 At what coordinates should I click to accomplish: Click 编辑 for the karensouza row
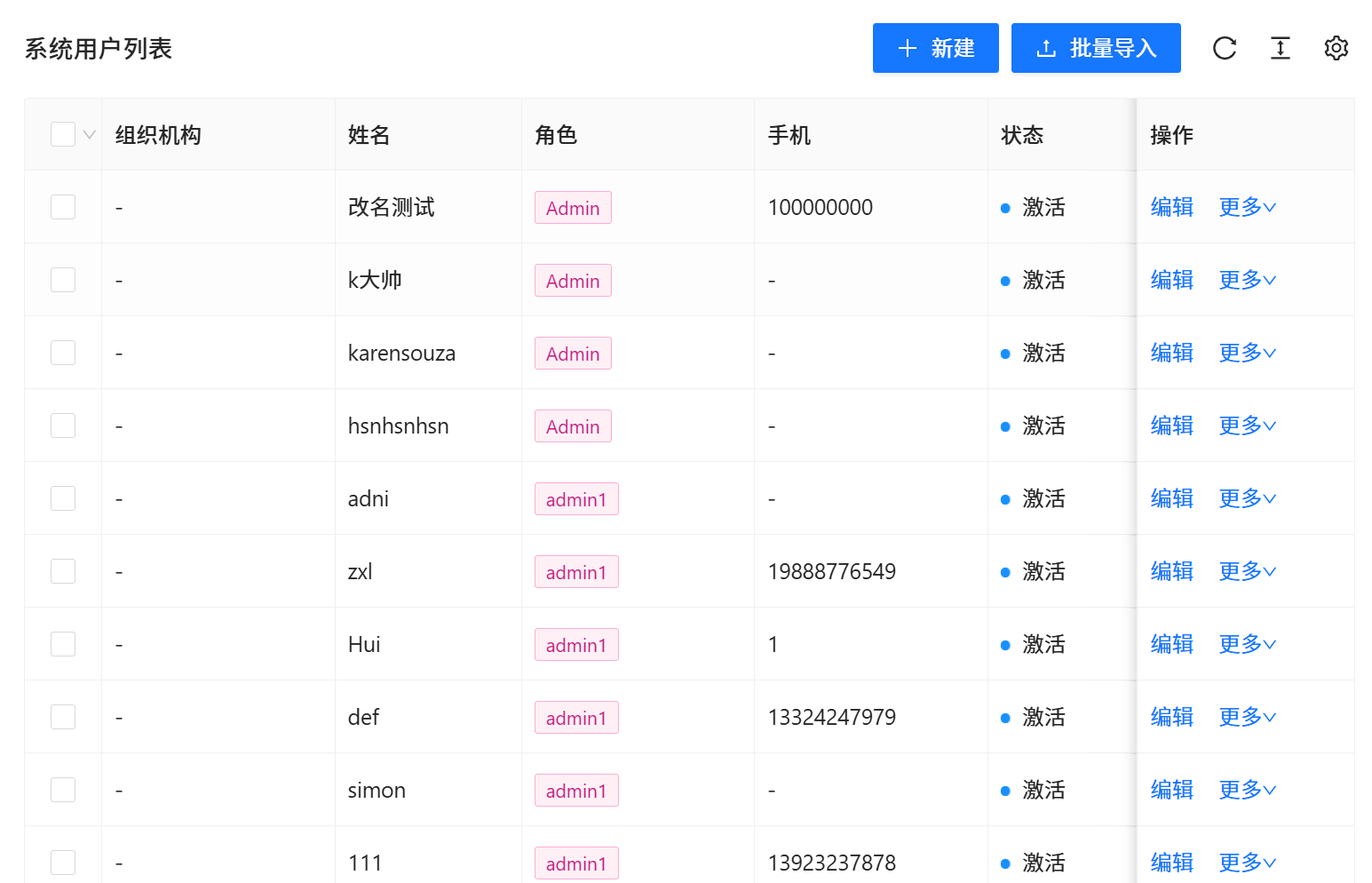coord(1172,353)
